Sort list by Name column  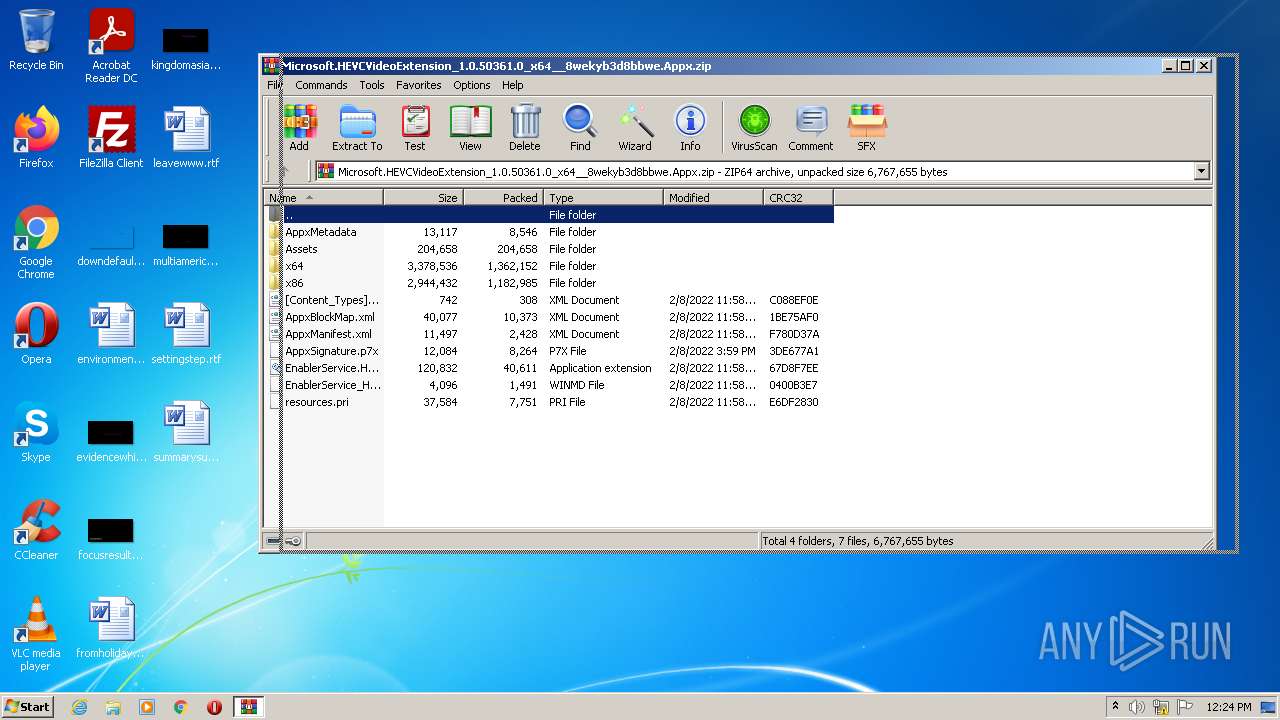click(323, 198)
